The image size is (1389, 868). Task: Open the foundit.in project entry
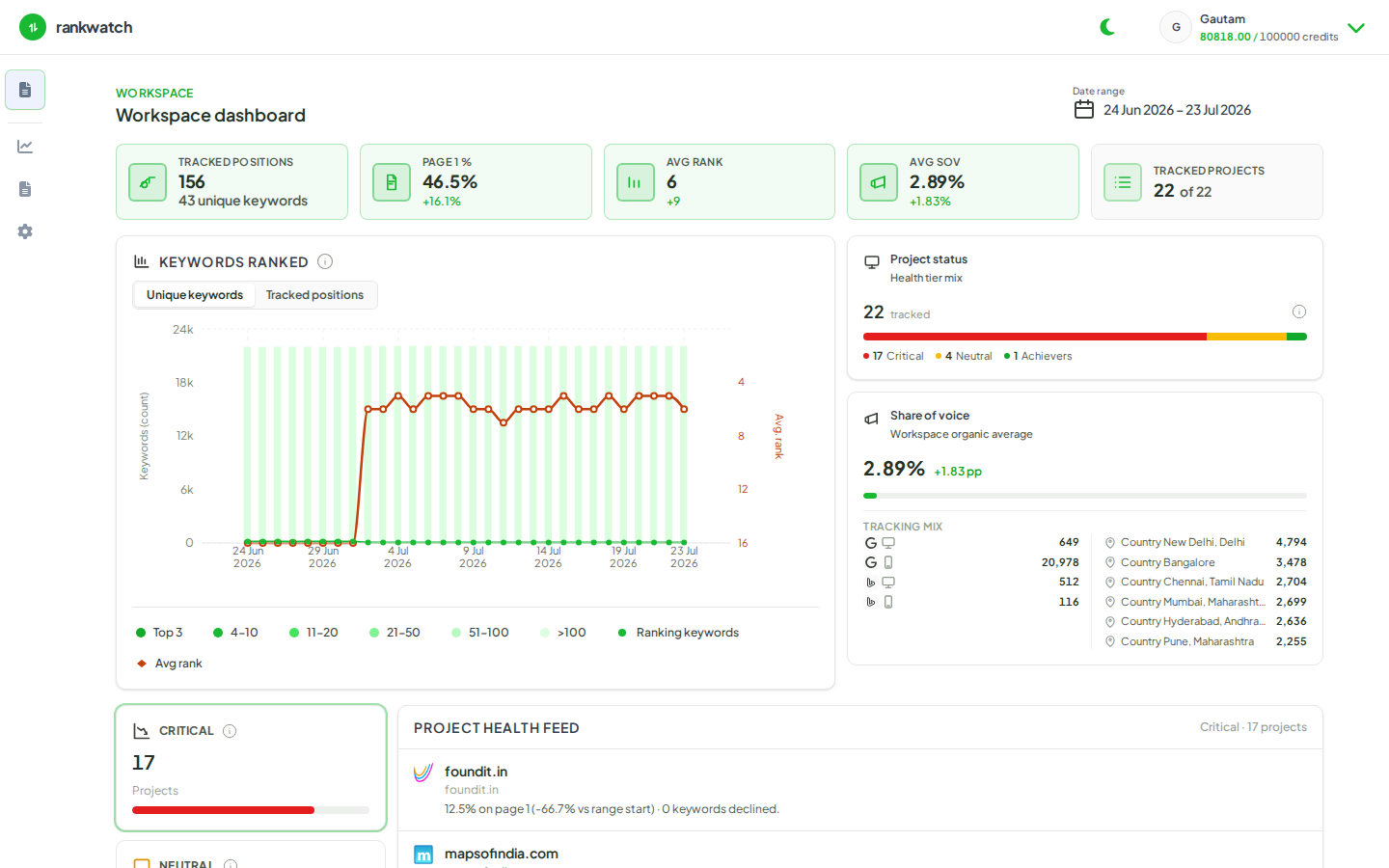pos(859,790)
